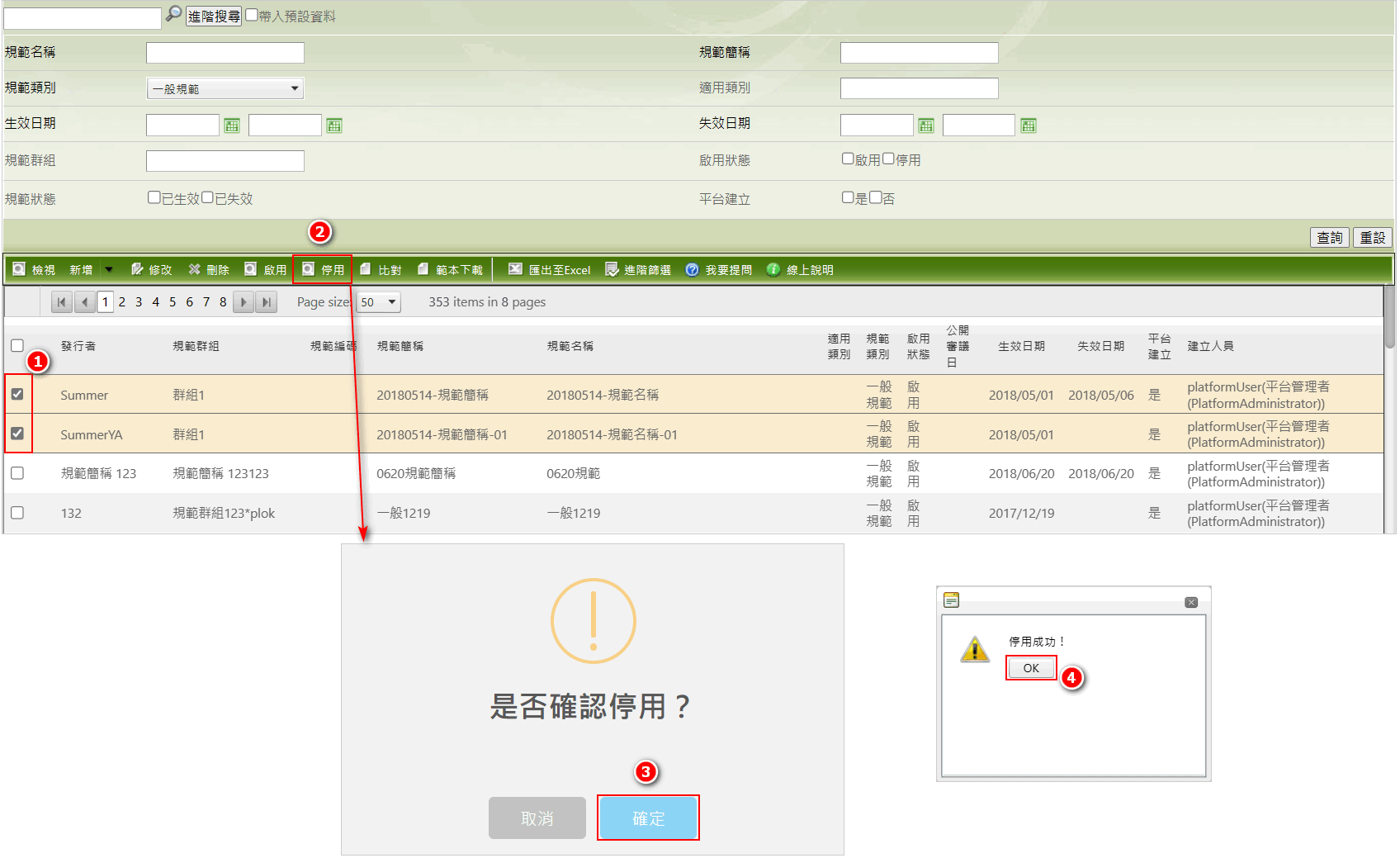
Task: Go to last page of results
Action: pyautogui.click(x=266, y=302)
